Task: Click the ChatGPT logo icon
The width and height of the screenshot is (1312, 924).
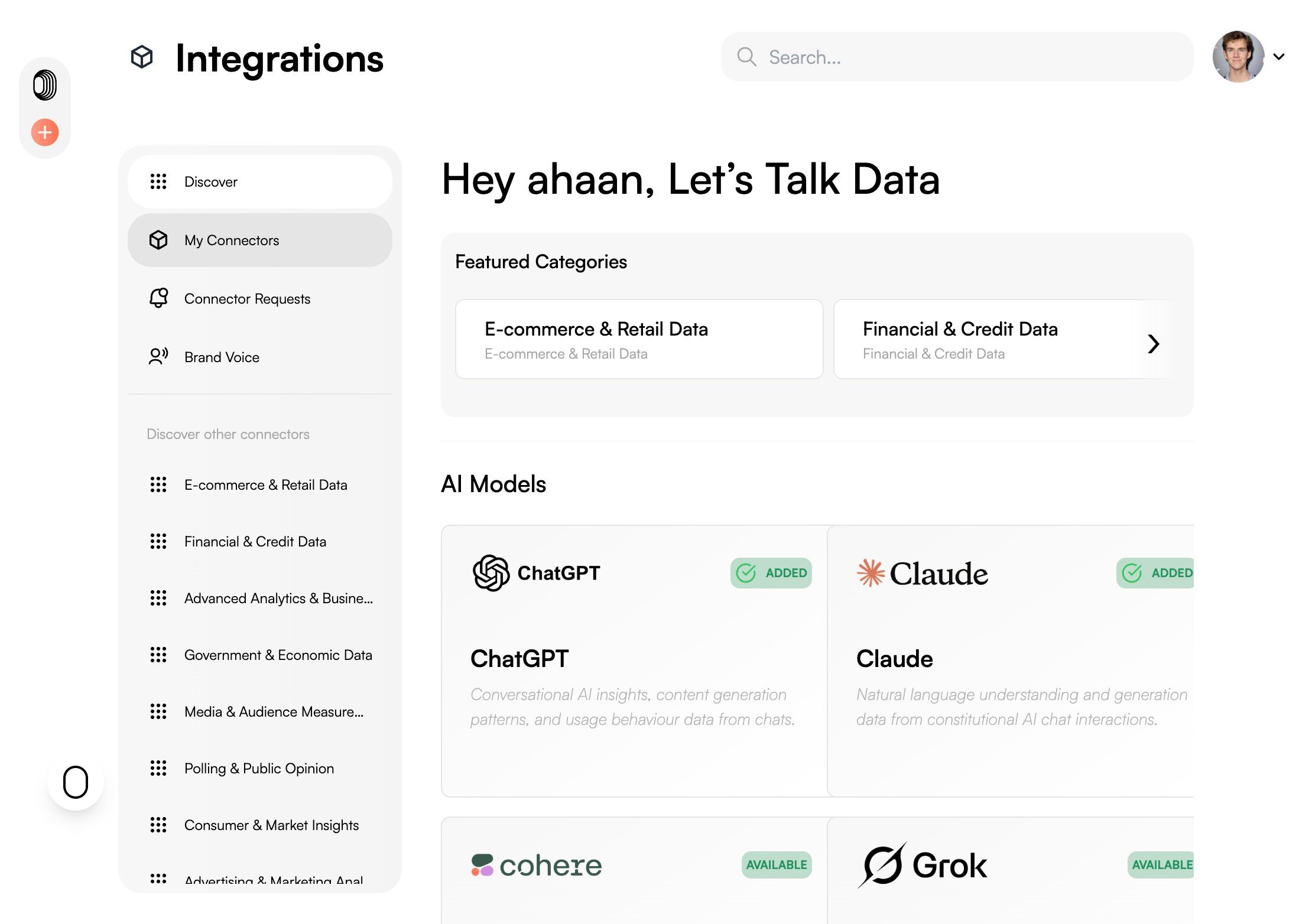Action: coord(491,572)
